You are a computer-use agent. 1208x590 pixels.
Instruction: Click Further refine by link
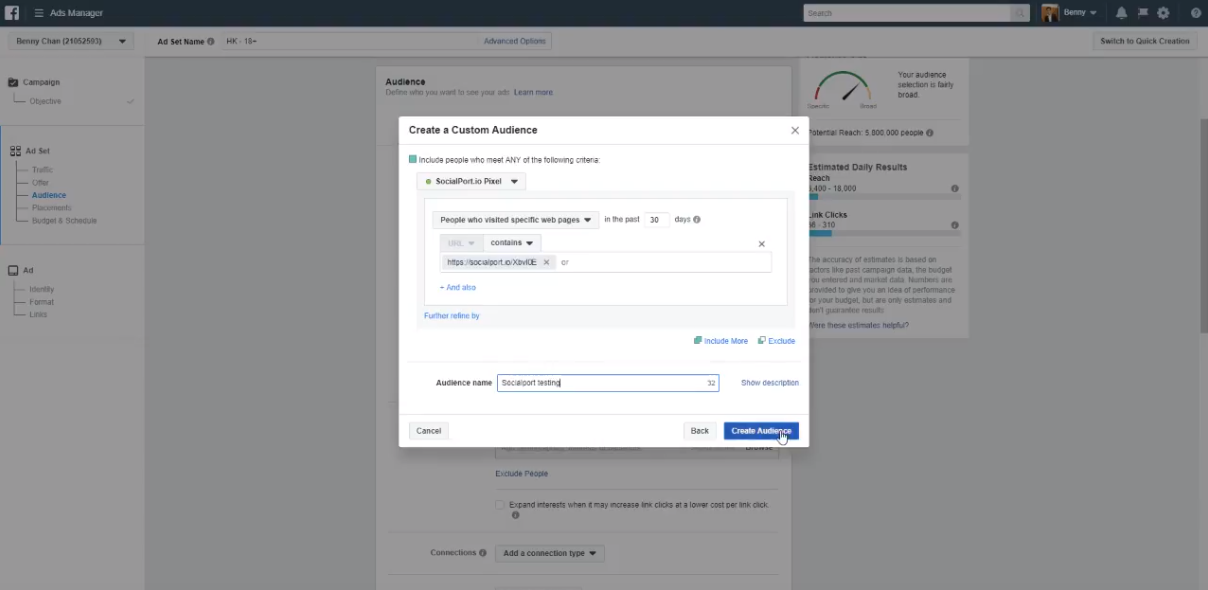point(452,316)
